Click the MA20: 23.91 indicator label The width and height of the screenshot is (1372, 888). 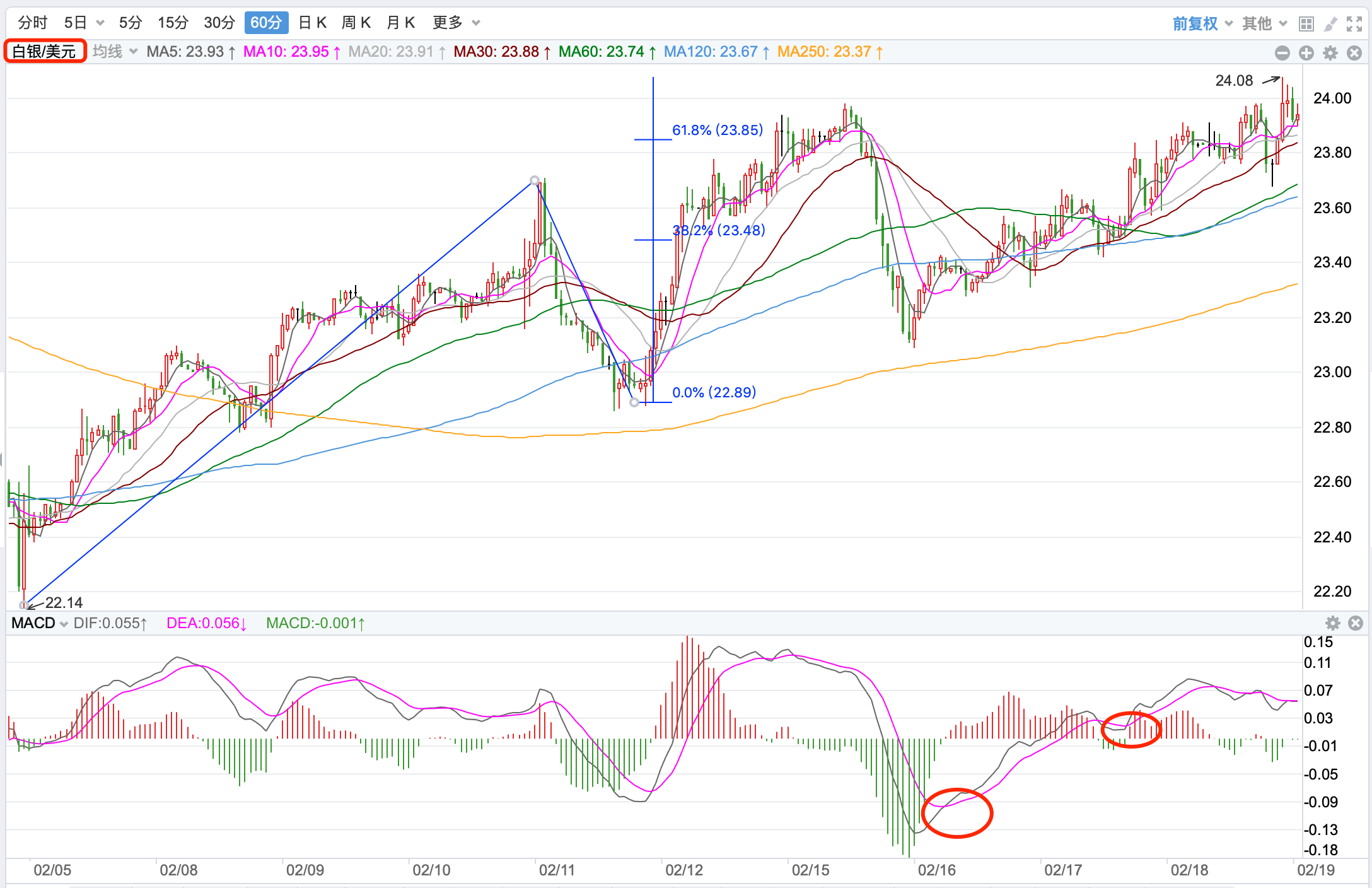pos(397,52)
